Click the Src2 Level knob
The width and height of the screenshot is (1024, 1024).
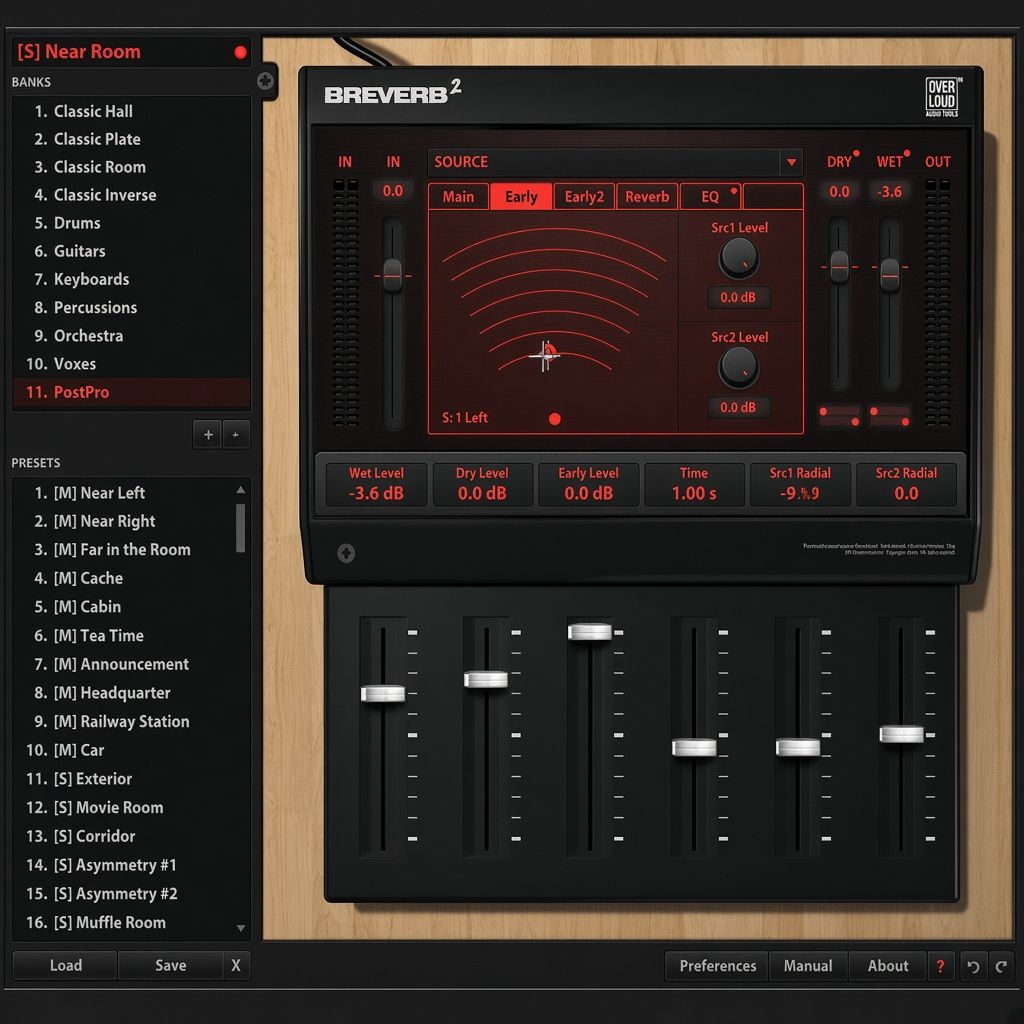[x=739, y=367]
